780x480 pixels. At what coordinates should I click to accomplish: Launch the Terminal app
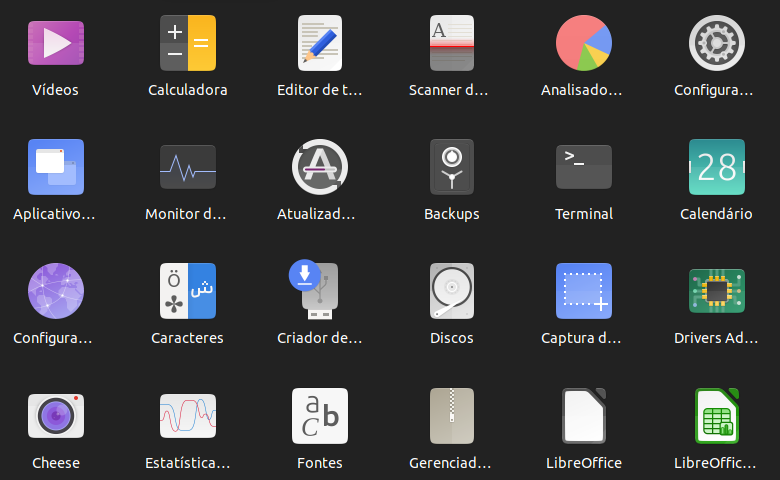584,167
